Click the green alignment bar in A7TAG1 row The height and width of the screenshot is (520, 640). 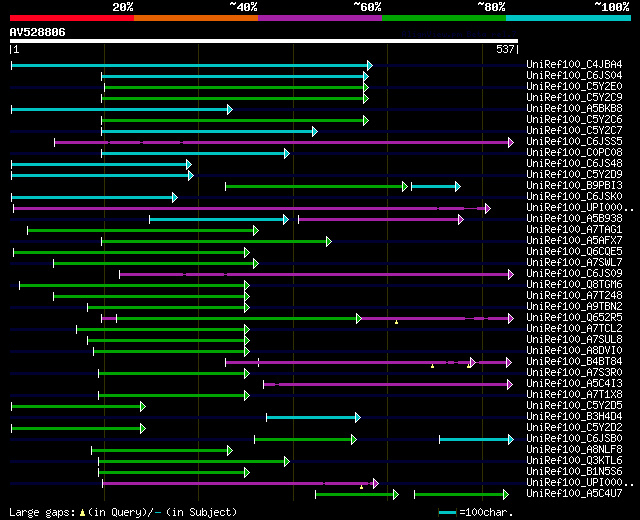(143, 231)
